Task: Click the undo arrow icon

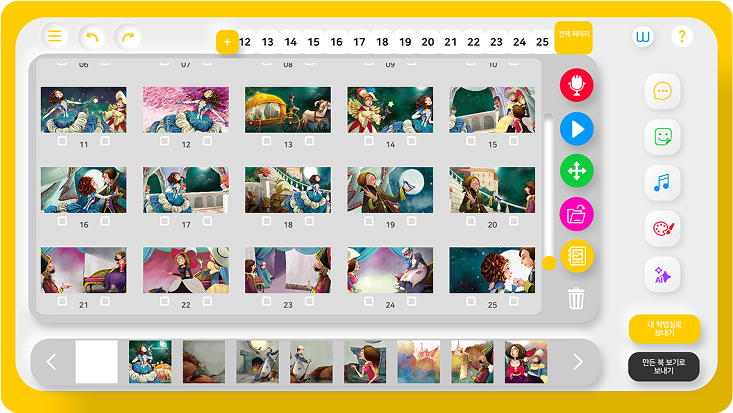Action: tap(92, 37)
